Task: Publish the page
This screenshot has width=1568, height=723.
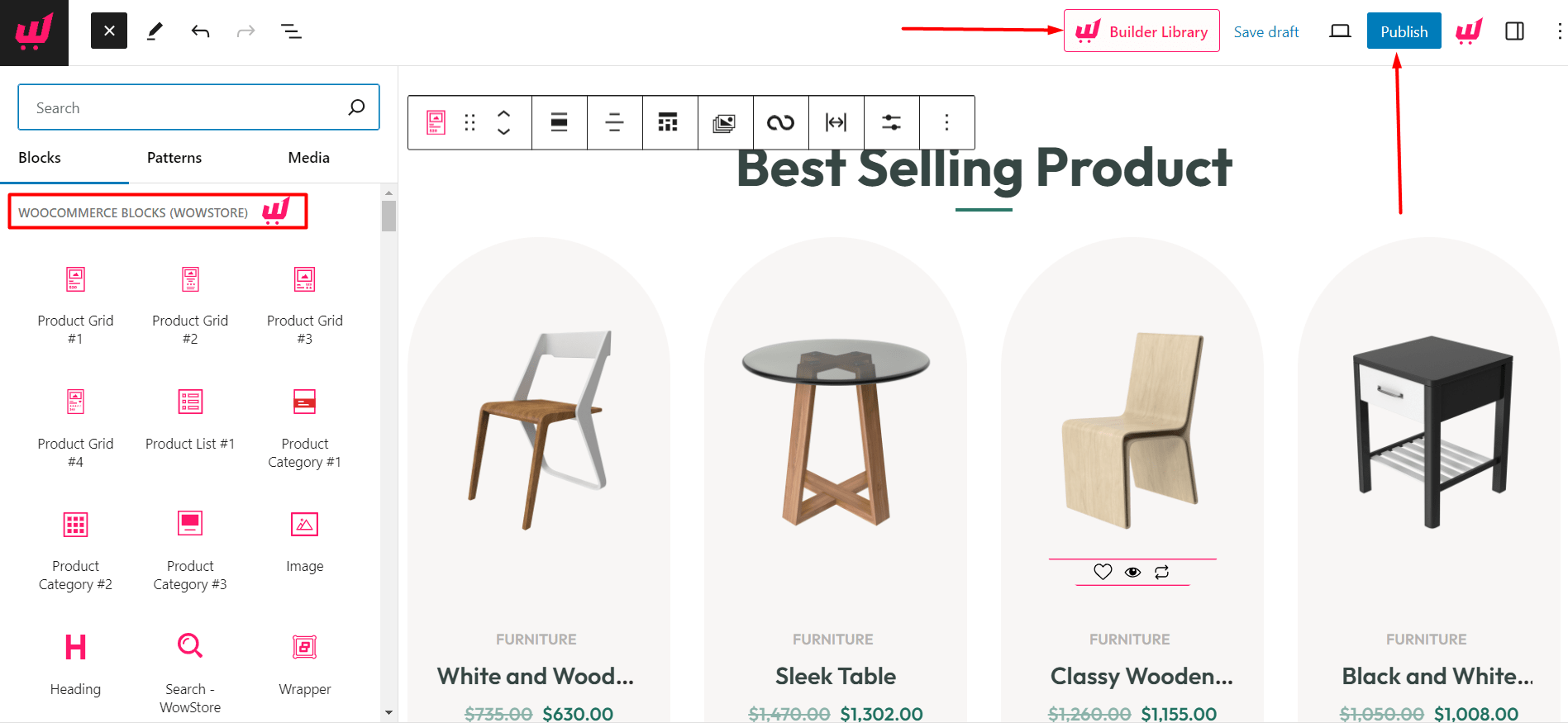Action: 1404,31
